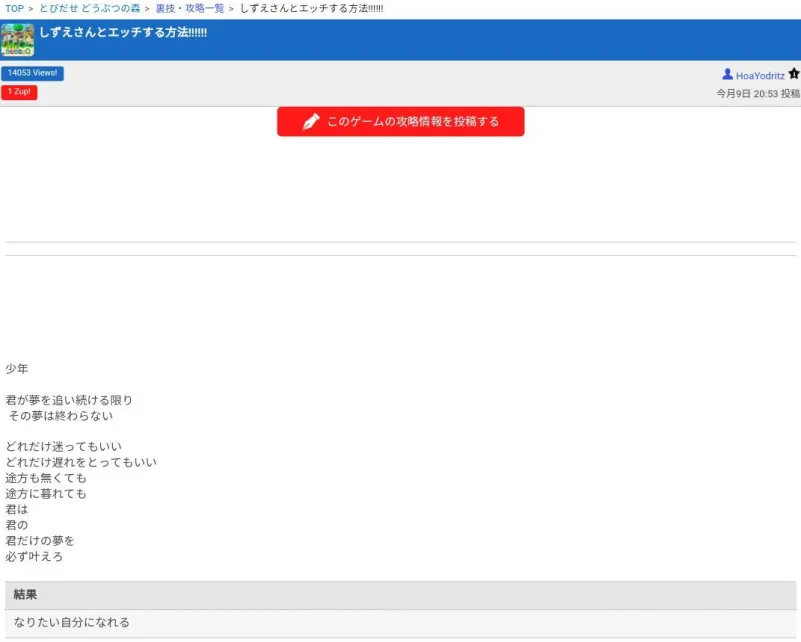Click the line 君が夢を追い続ける限り
Image resolution: width=801 pixels, height=642 pixels.
(69, 400)
